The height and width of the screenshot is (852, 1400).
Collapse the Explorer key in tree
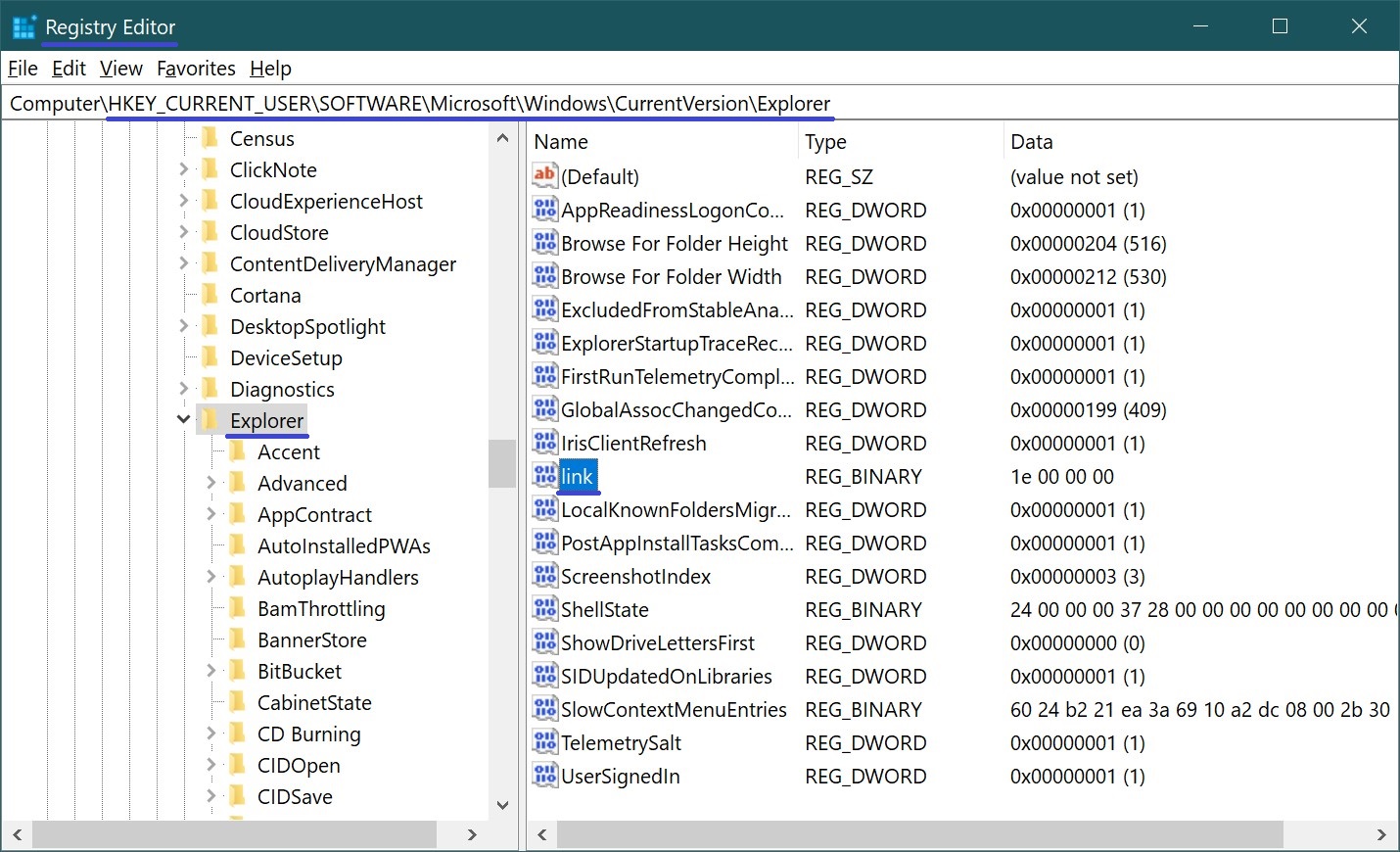point(183,420)
